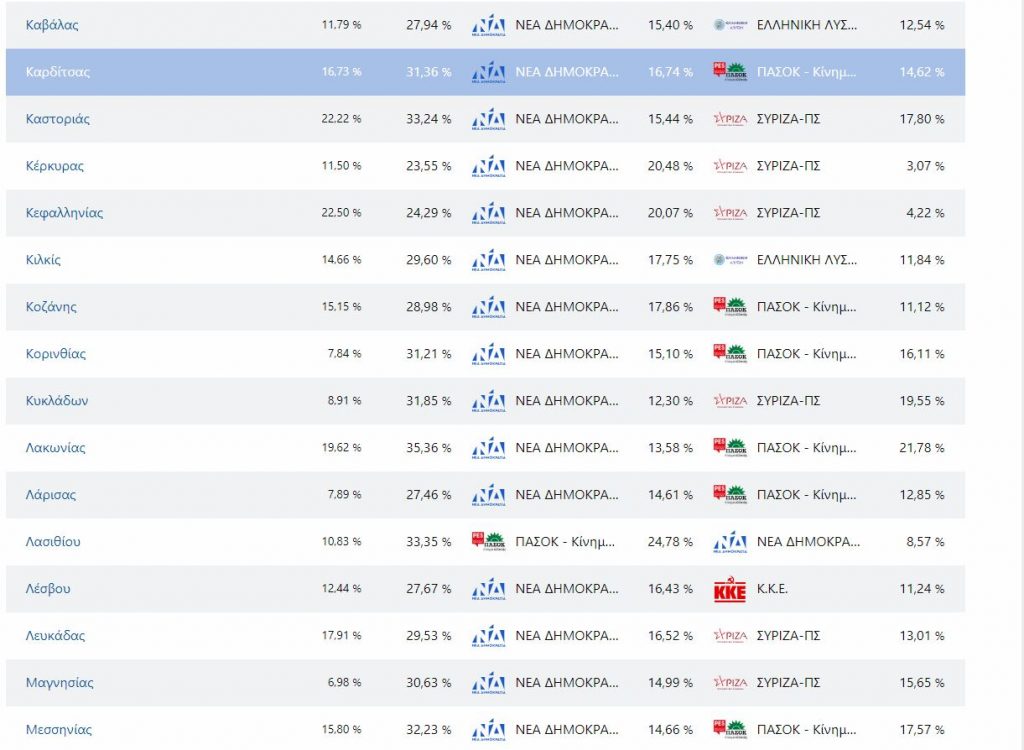This screenshot has height=750, width=1024.
Task: Click the ΚΚΕ logo in the Λέσβου row
Action: point(730,589)
